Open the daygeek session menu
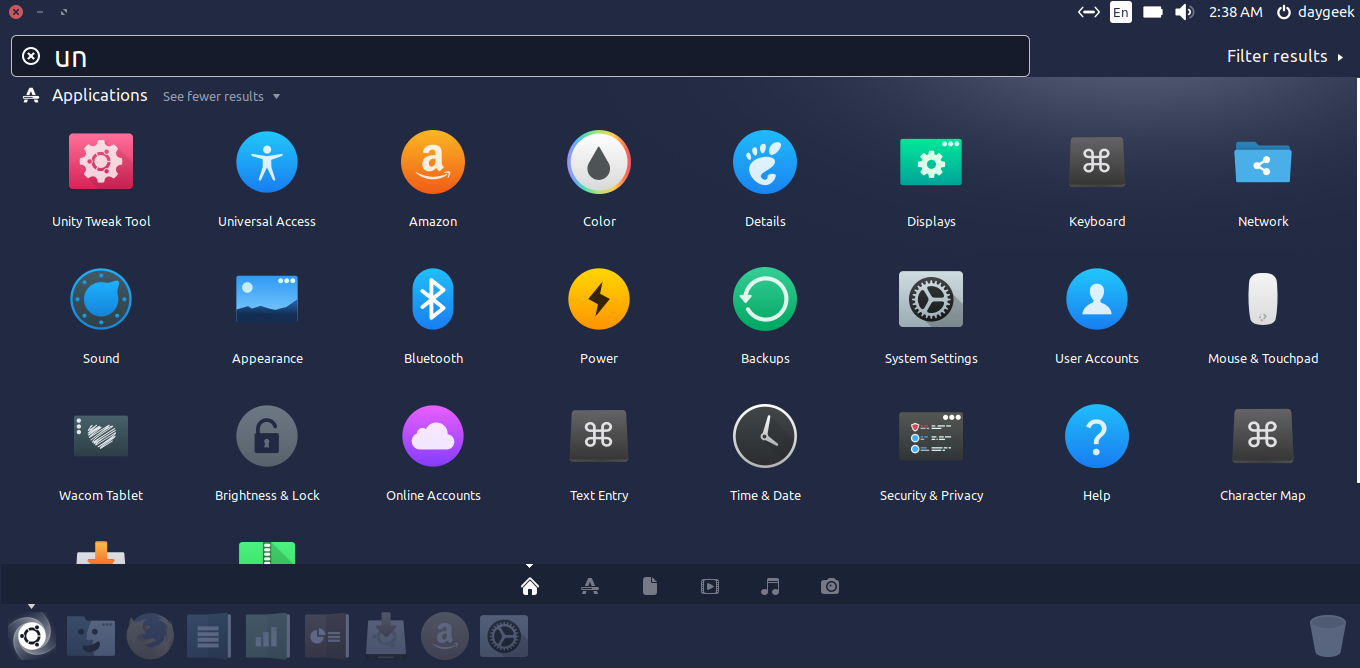 point(1315,12)
